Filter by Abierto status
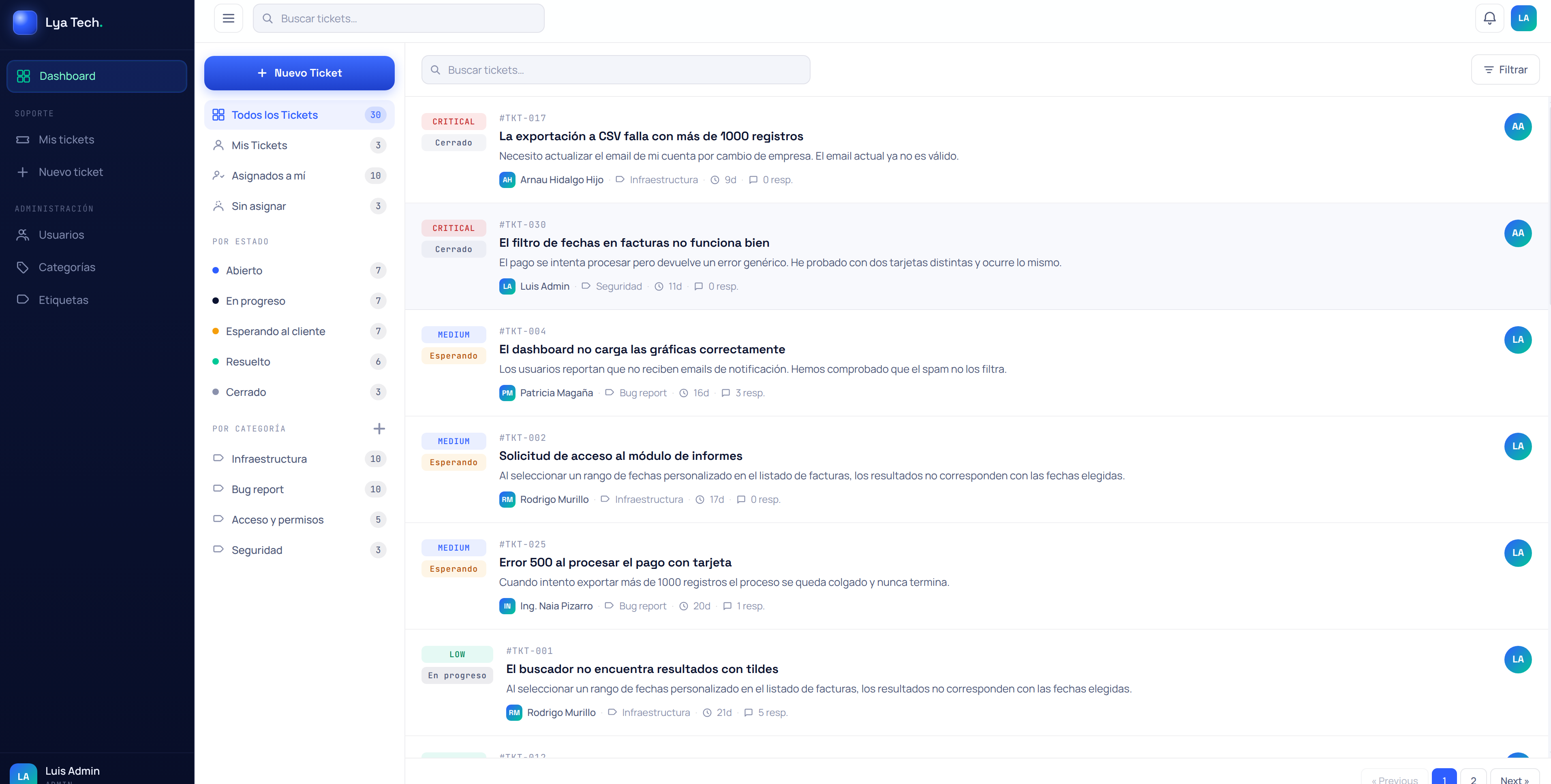Image resolution: width=1551 pixels, height=784 pixels. tap(299, 270)
